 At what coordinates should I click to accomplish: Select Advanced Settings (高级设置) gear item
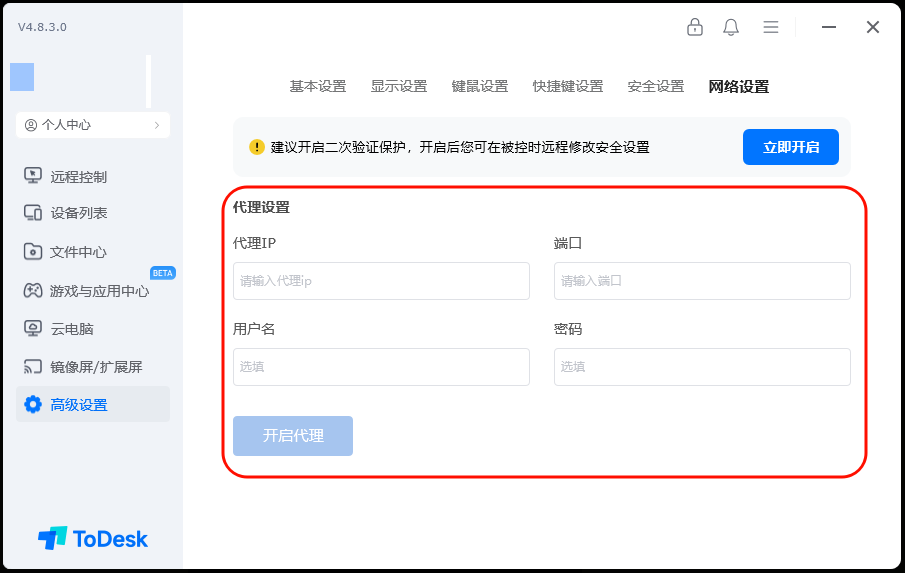[x=33, y=405]
